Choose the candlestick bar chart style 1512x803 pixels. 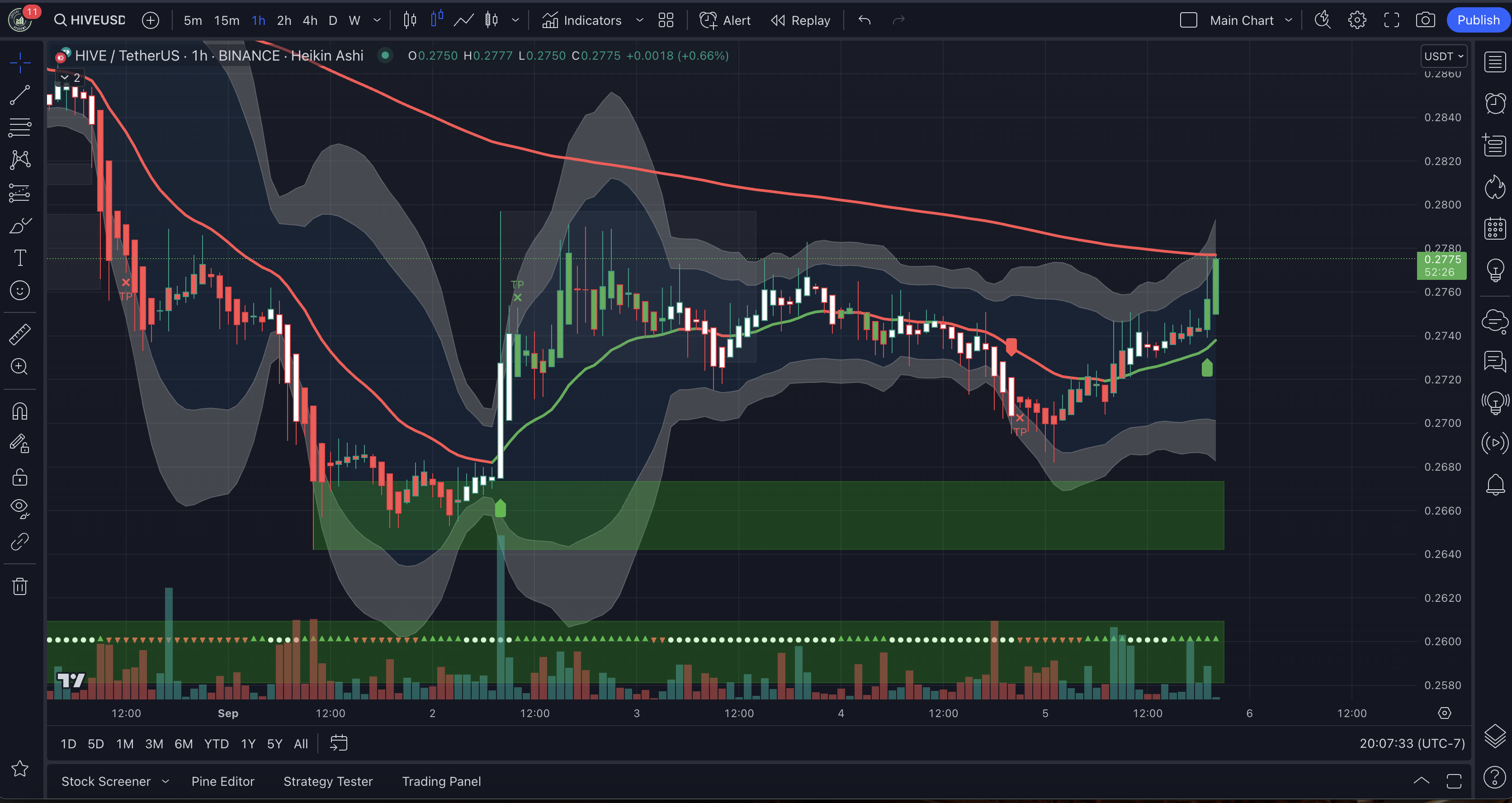[410, 20]
